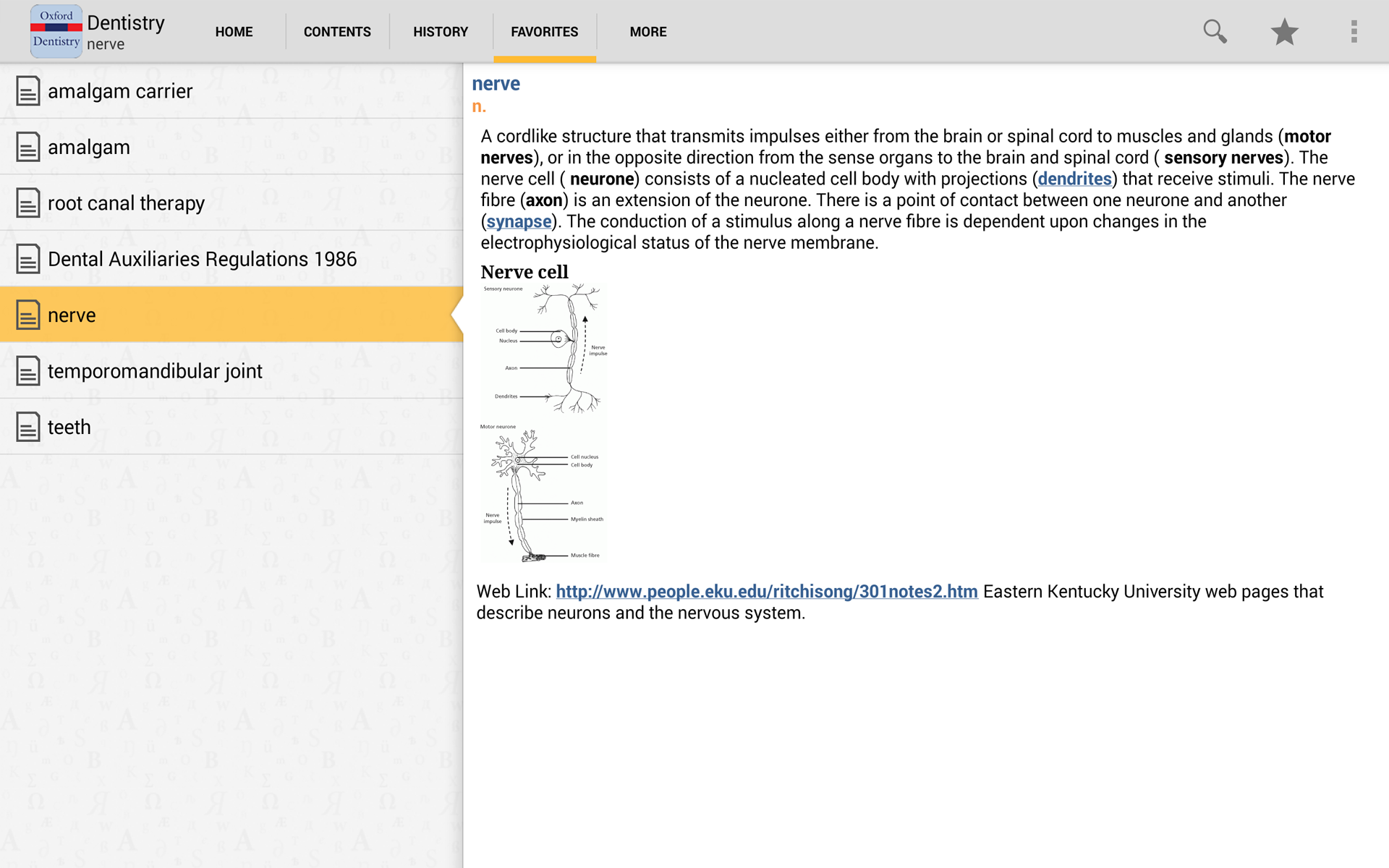1389x868 pixels.
Task: Open Dental Auxiliaries Regulations 1986 entry
Action: [231, 259]
